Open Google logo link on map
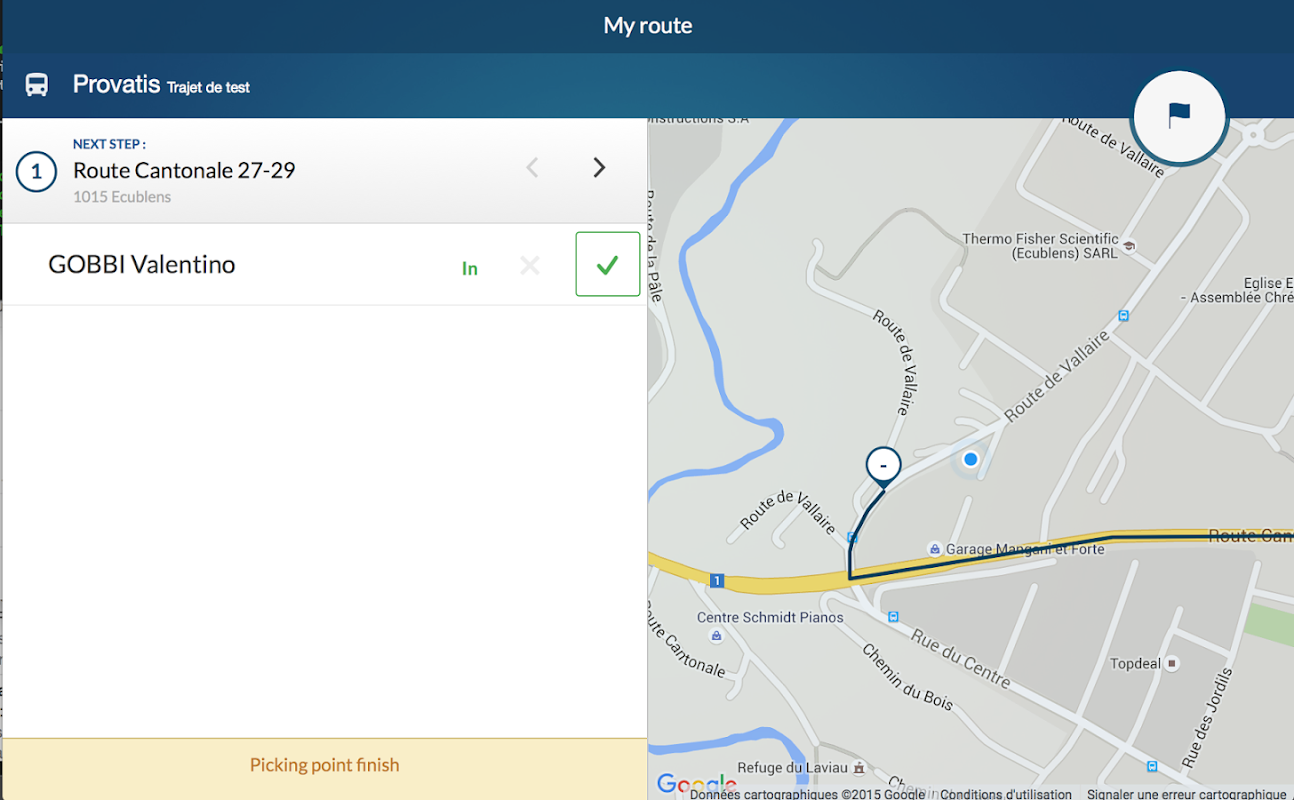 click(x=696, y=784)
